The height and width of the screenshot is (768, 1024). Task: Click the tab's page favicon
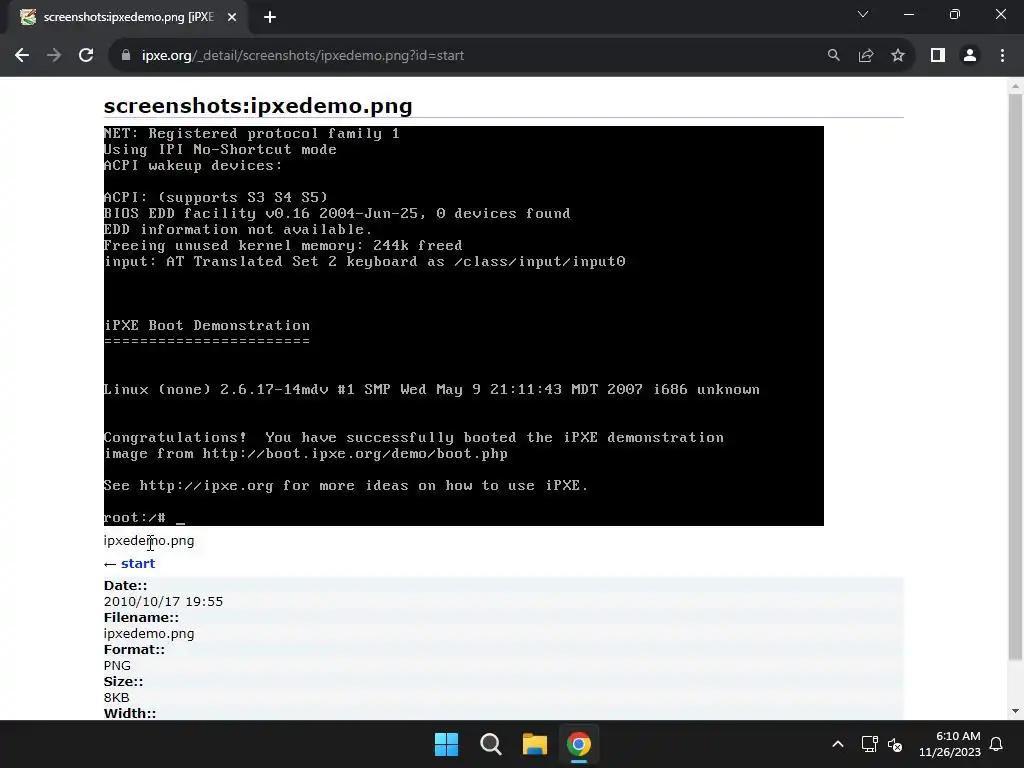pyautogui.click(x=28, y=18)
